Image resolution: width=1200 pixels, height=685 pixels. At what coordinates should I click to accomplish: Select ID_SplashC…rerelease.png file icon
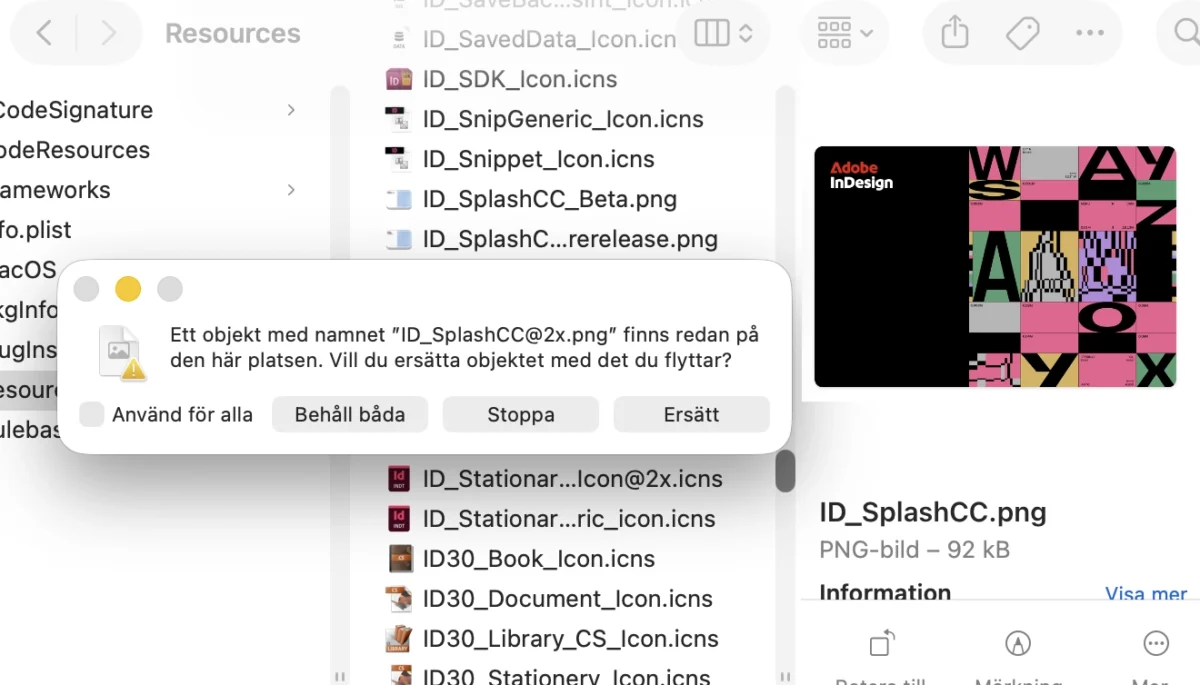click(x=399, y=239)
